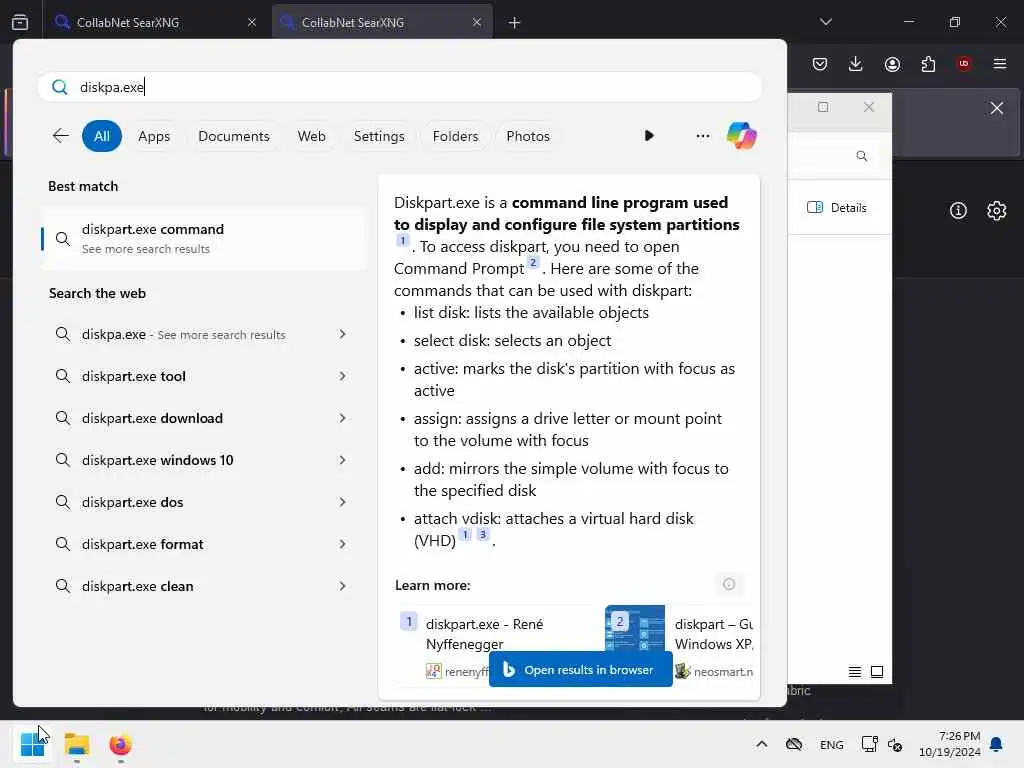Viewport: 1024px width, 768px height.
Task: Expand the diskpart.exe download chevron
Action: [x=342, y=418]
